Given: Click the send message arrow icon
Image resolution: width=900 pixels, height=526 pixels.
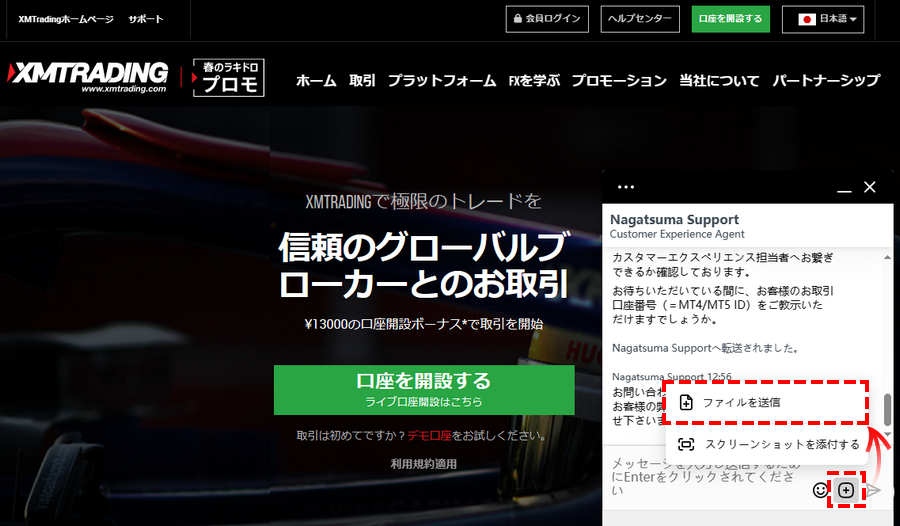Looking at the screenshot, I should point(873,490).
